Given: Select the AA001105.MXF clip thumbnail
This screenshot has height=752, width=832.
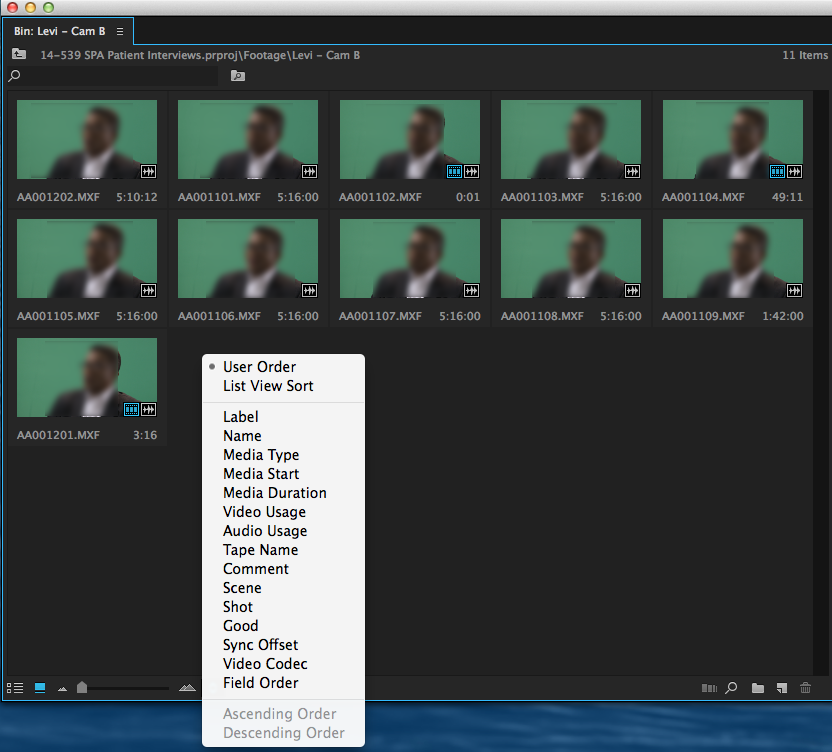Looking at the screenshot, I should [87, 258].
